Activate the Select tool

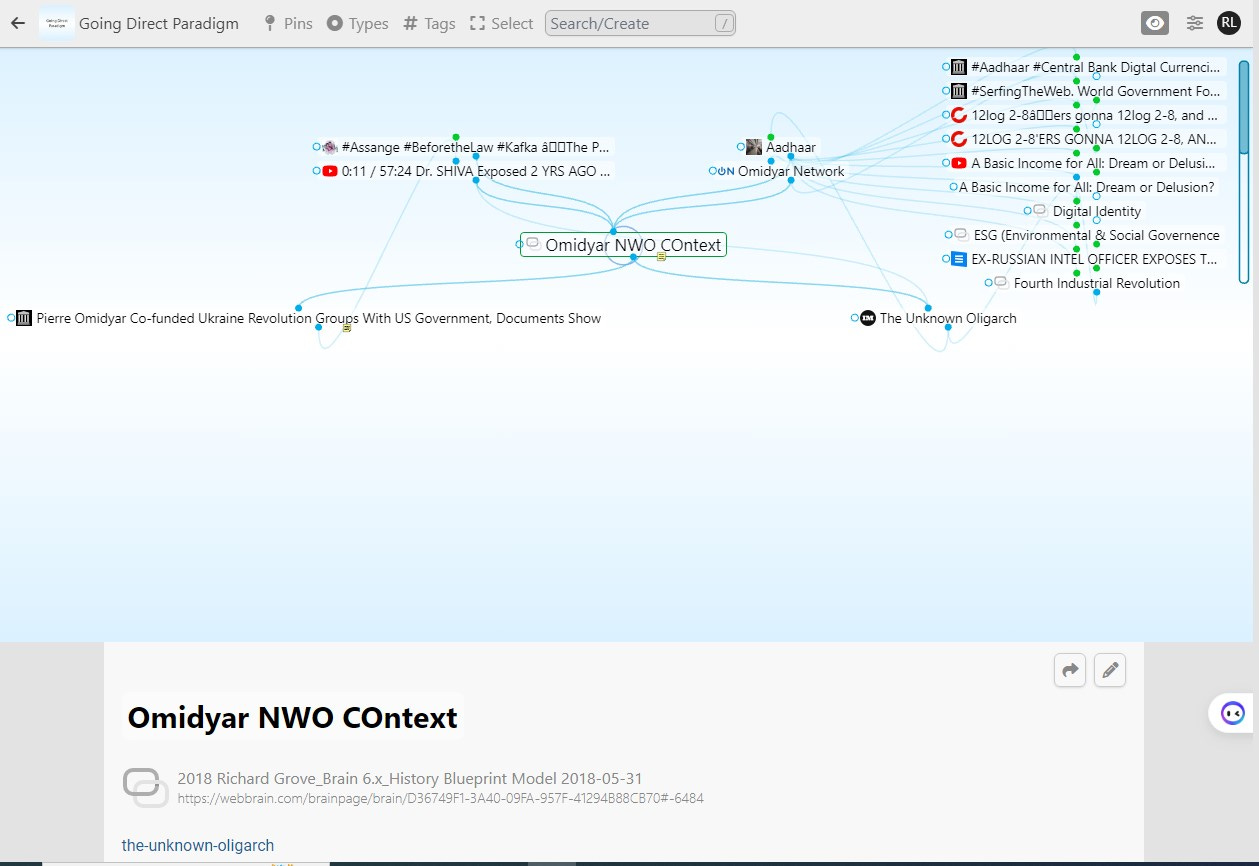(501, 23)
